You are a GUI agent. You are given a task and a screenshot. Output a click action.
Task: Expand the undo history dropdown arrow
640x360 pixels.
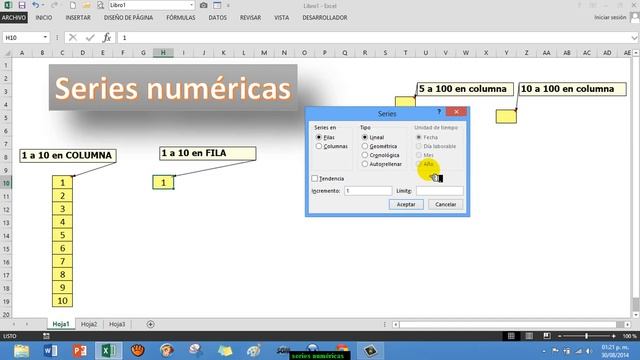pyautogui.click(x=43, y=5)
